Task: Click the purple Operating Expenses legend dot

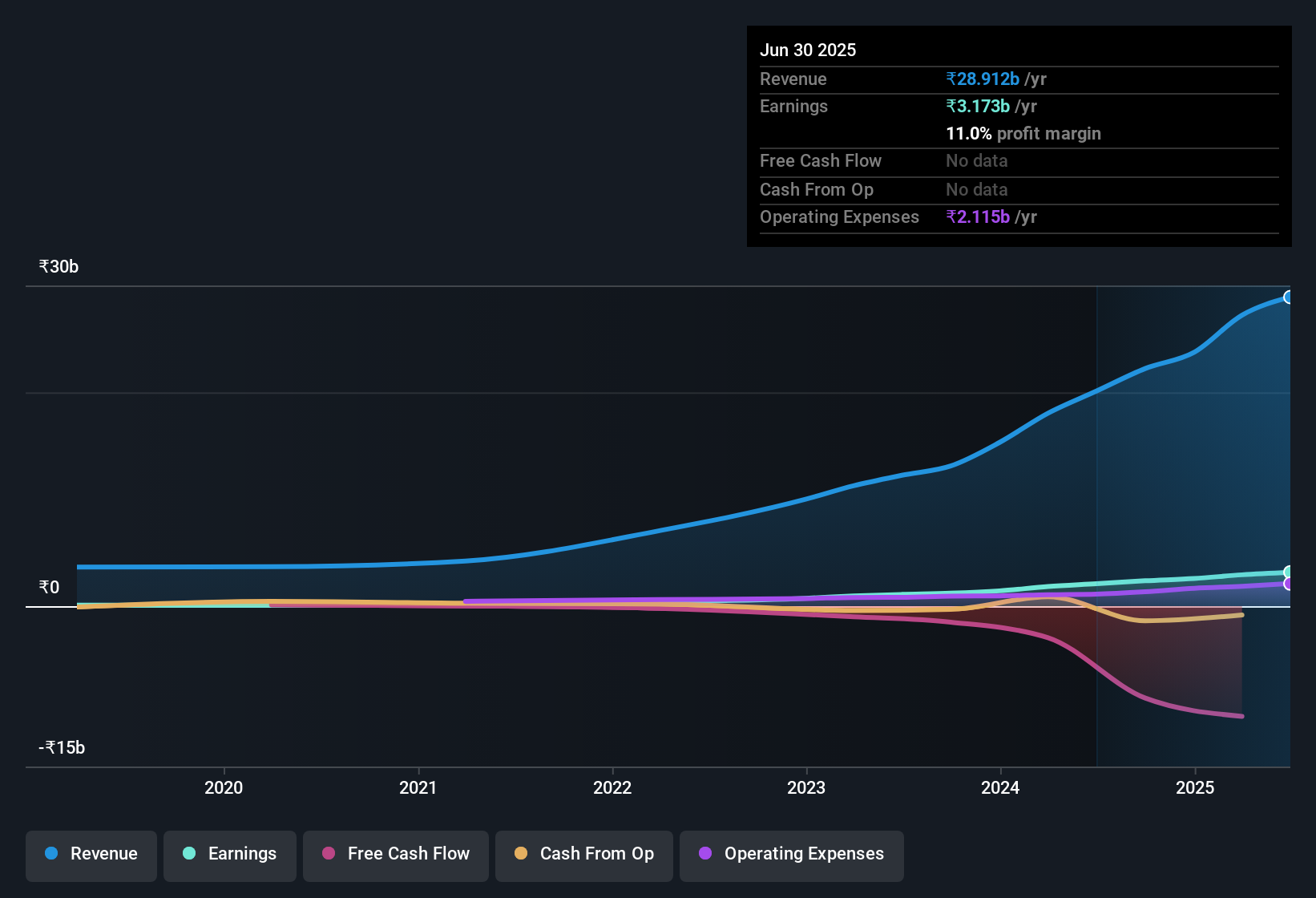Action: [705, 853]
